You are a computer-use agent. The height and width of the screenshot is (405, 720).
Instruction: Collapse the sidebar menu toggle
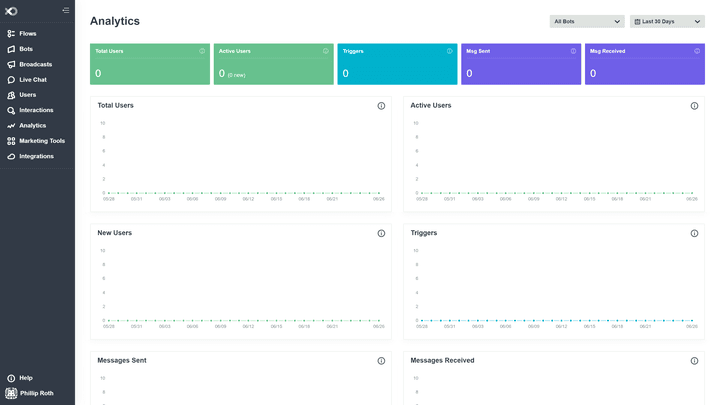coord(66,10)
